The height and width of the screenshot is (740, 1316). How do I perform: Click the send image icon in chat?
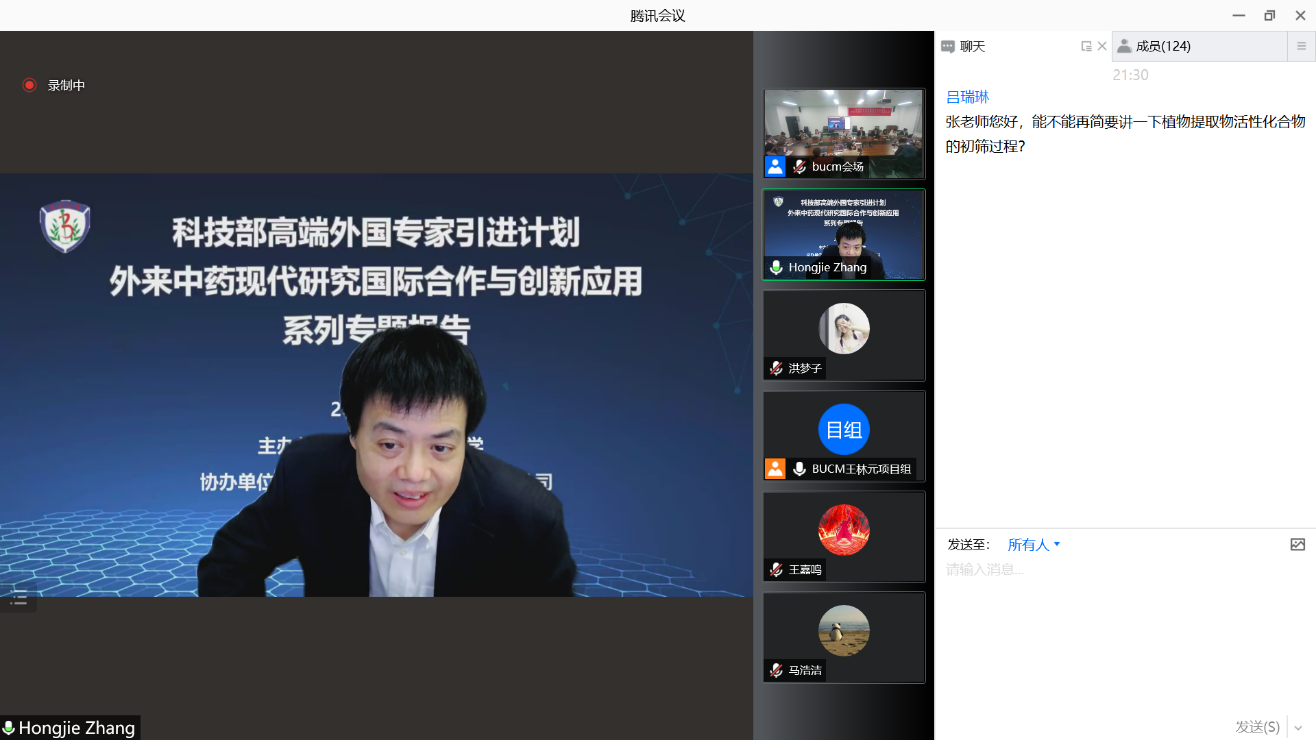[x=1297, y=545]
